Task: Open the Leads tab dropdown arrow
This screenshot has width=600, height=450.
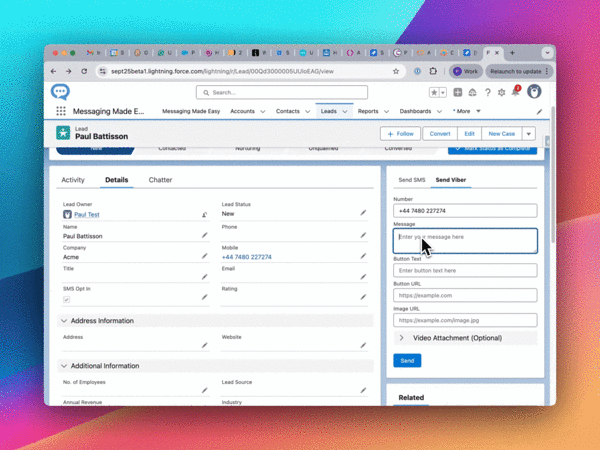Action: click(x=345, y=112)
